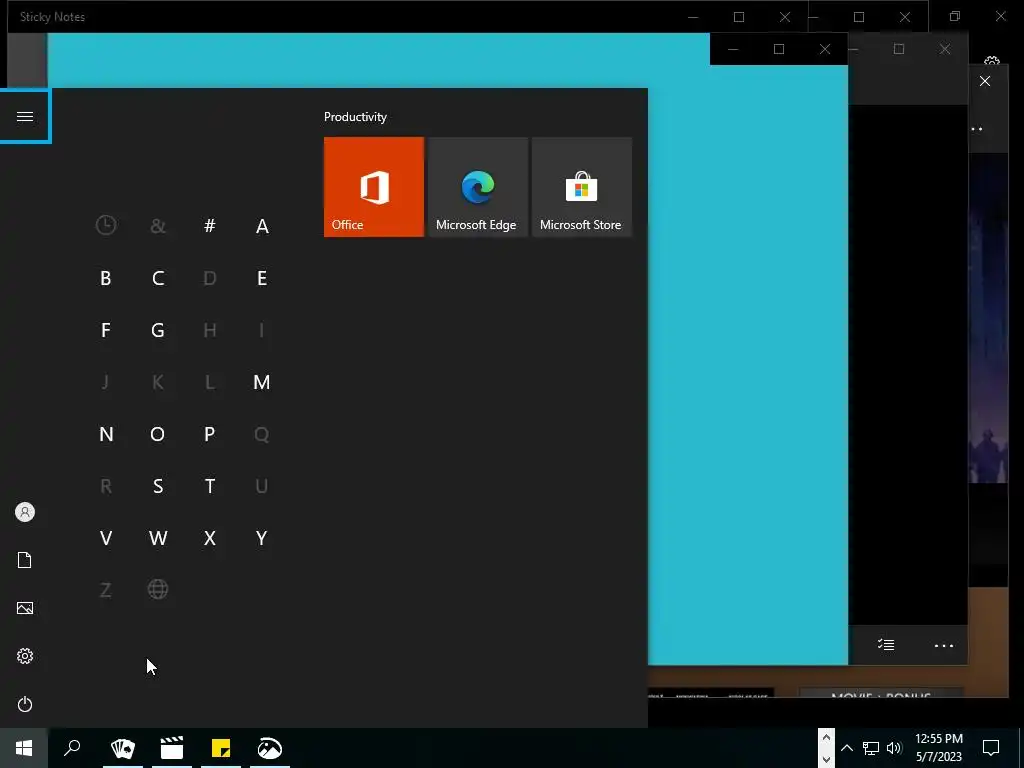
Task: Open the Office tile
Action: (374, 187)
